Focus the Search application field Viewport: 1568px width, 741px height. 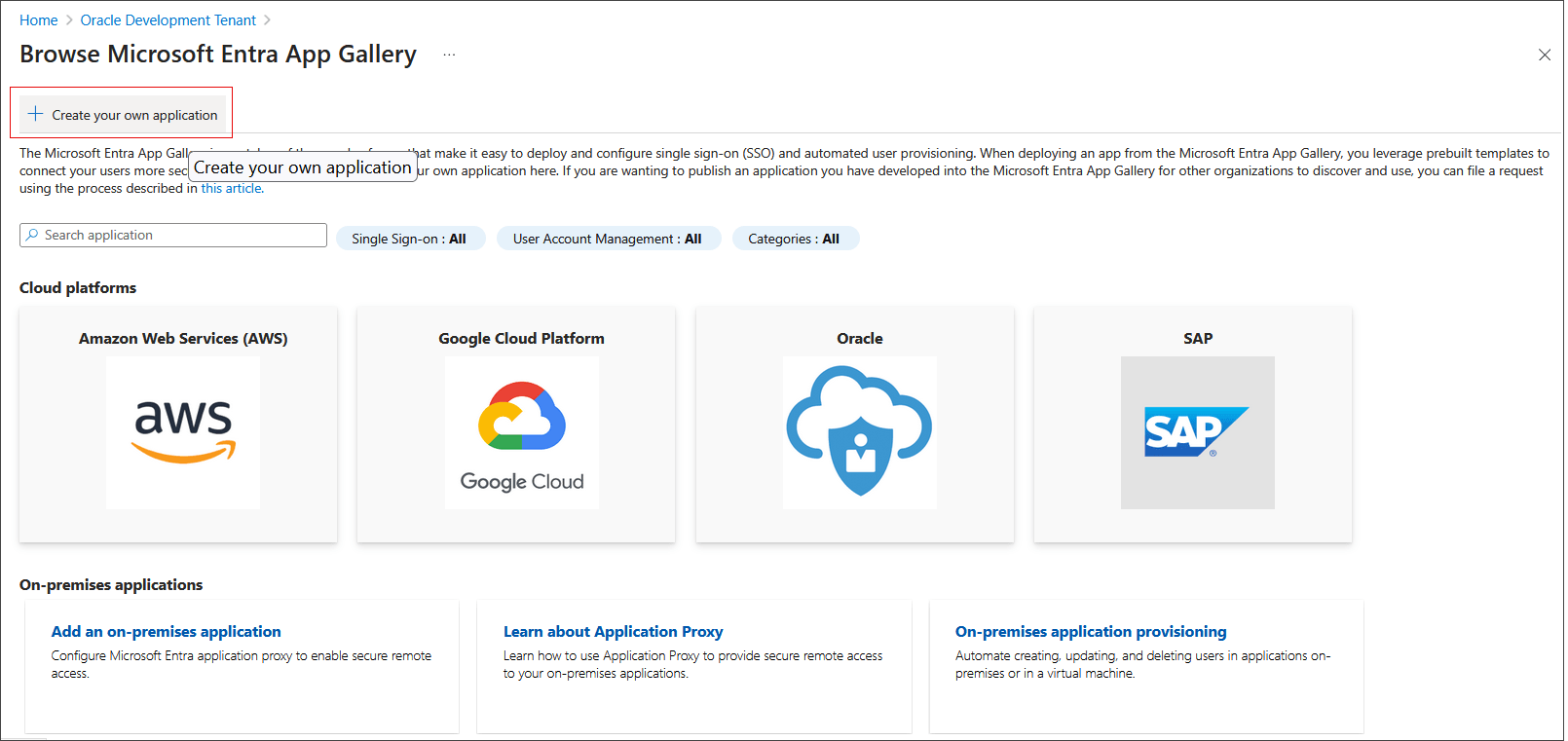tap(173, 235)
